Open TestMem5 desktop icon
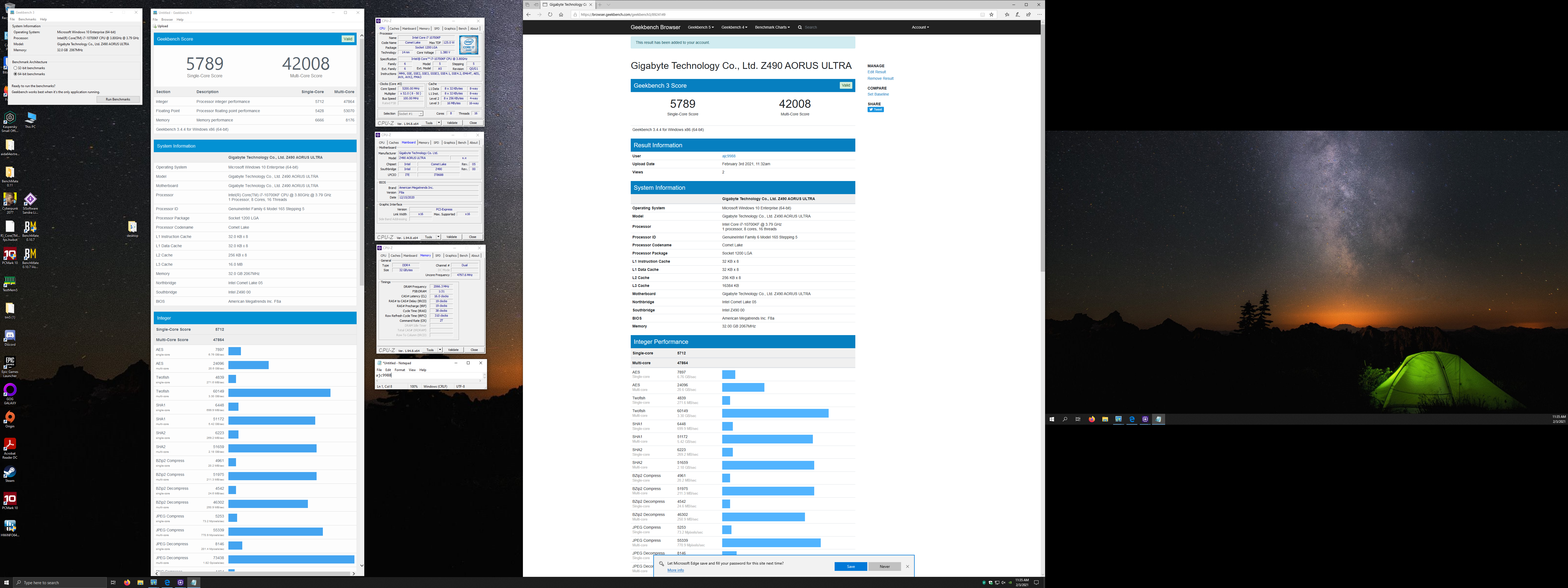Image resolution: width=1568 pixels, height=588 pixels. (x=10, y=284)
